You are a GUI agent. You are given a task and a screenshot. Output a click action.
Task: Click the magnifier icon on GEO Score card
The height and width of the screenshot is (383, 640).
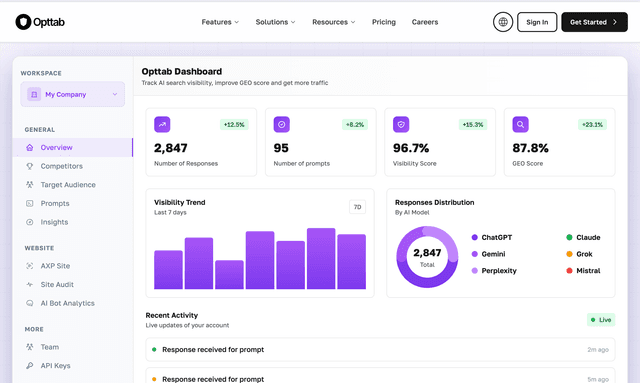[x=520, y=125]
